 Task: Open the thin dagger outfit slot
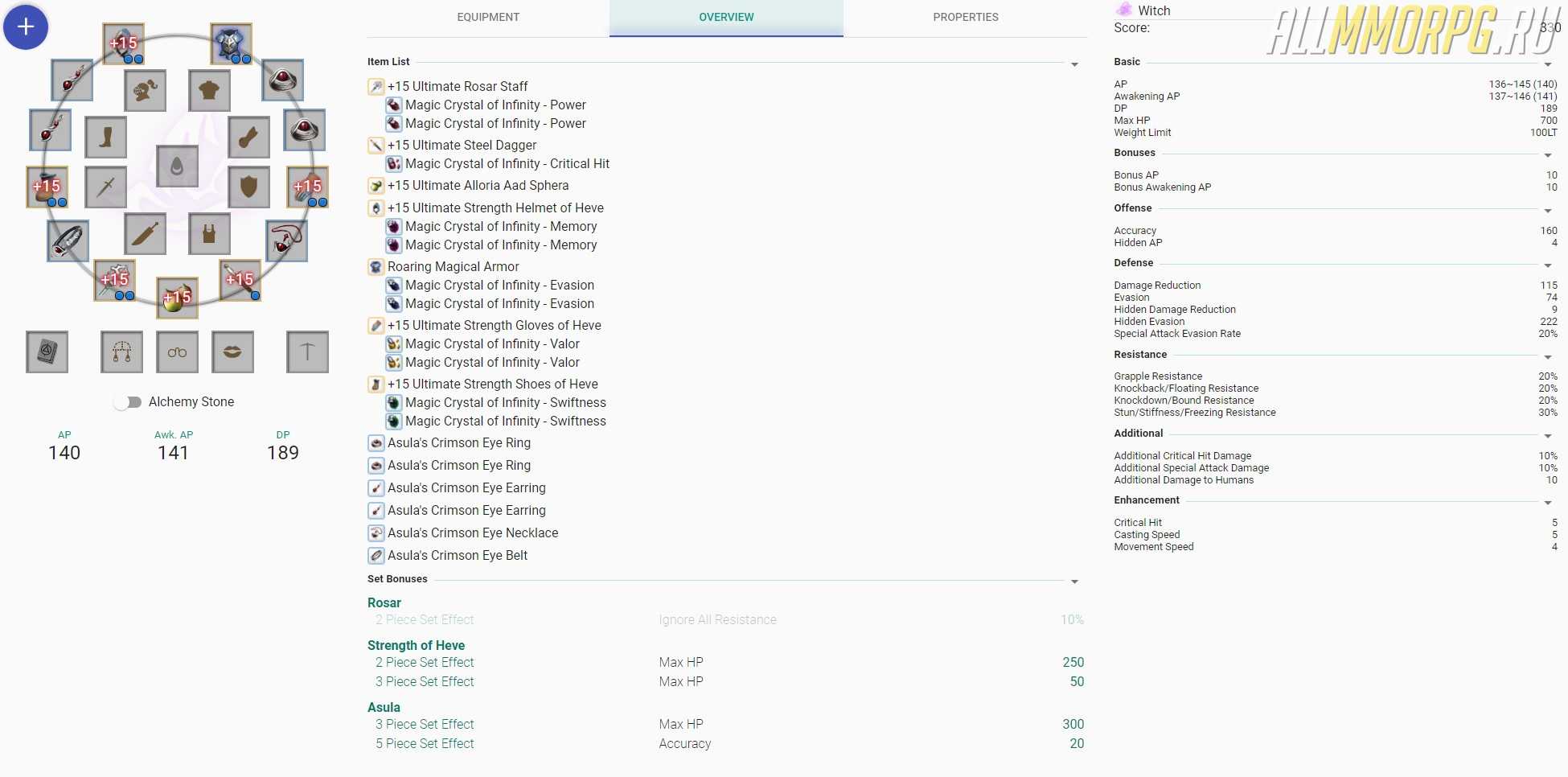pos(106,187)
